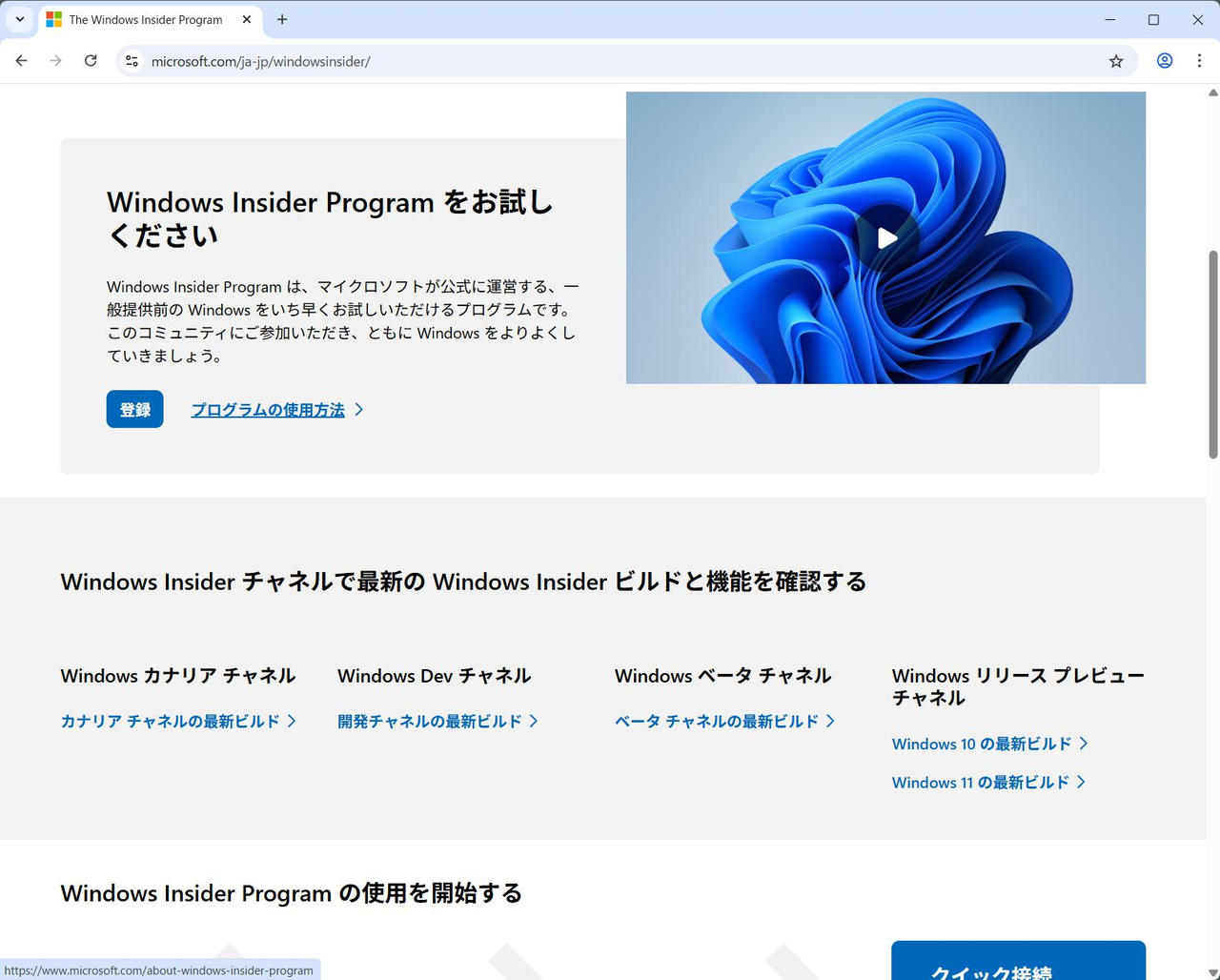Click Windows Insider Program をお試しください heading

click(x=330, y=218)
